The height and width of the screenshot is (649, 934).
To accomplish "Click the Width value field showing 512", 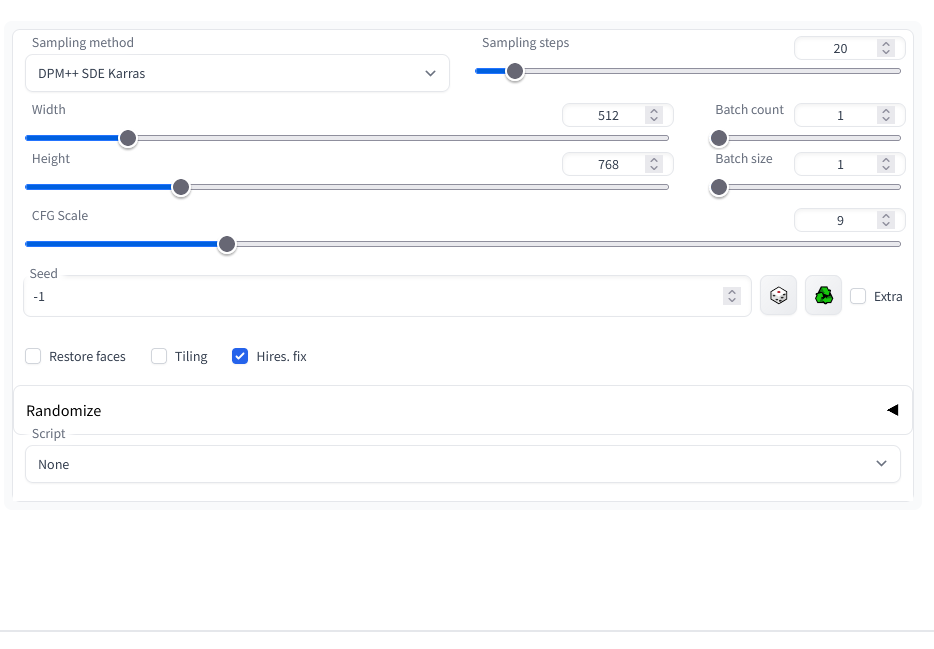I will (617, 115).
